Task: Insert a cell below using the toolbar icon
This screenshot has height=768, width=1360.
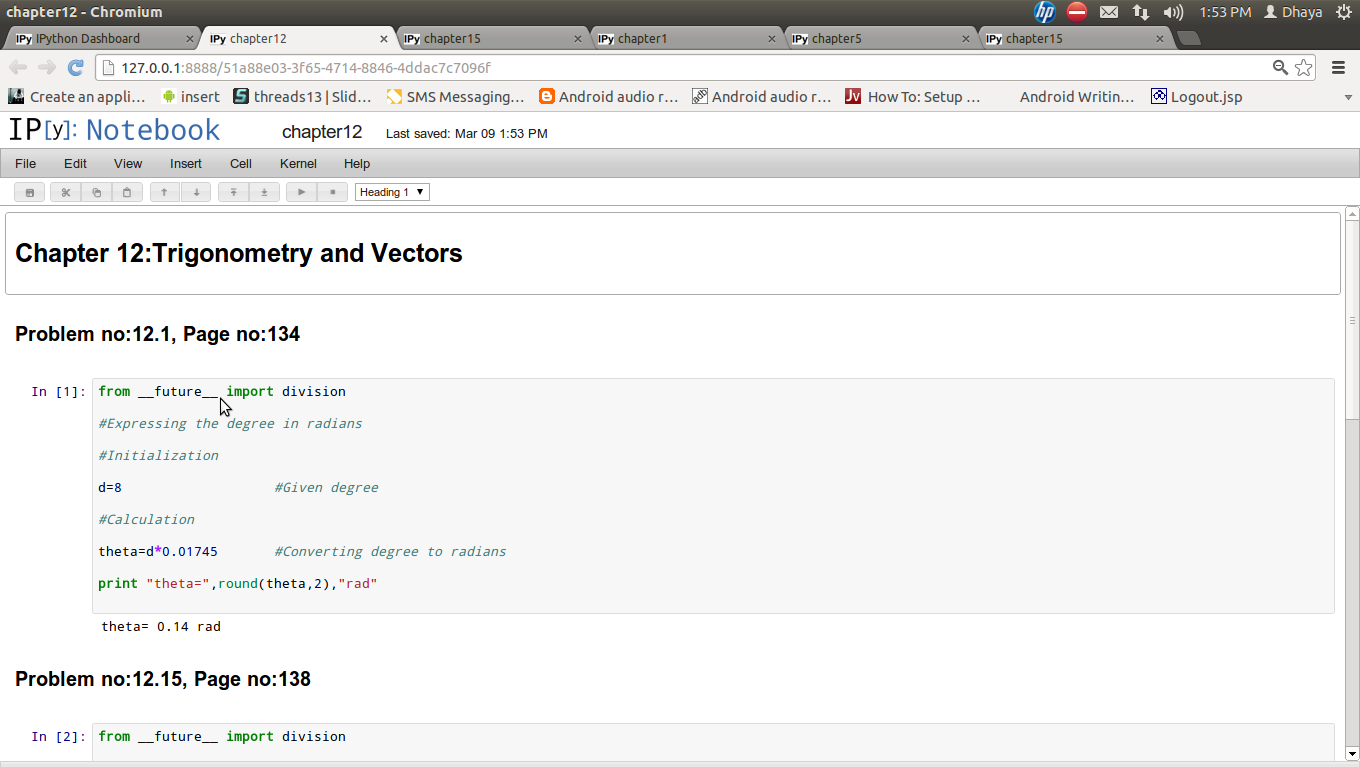Action: click(264, 192)
